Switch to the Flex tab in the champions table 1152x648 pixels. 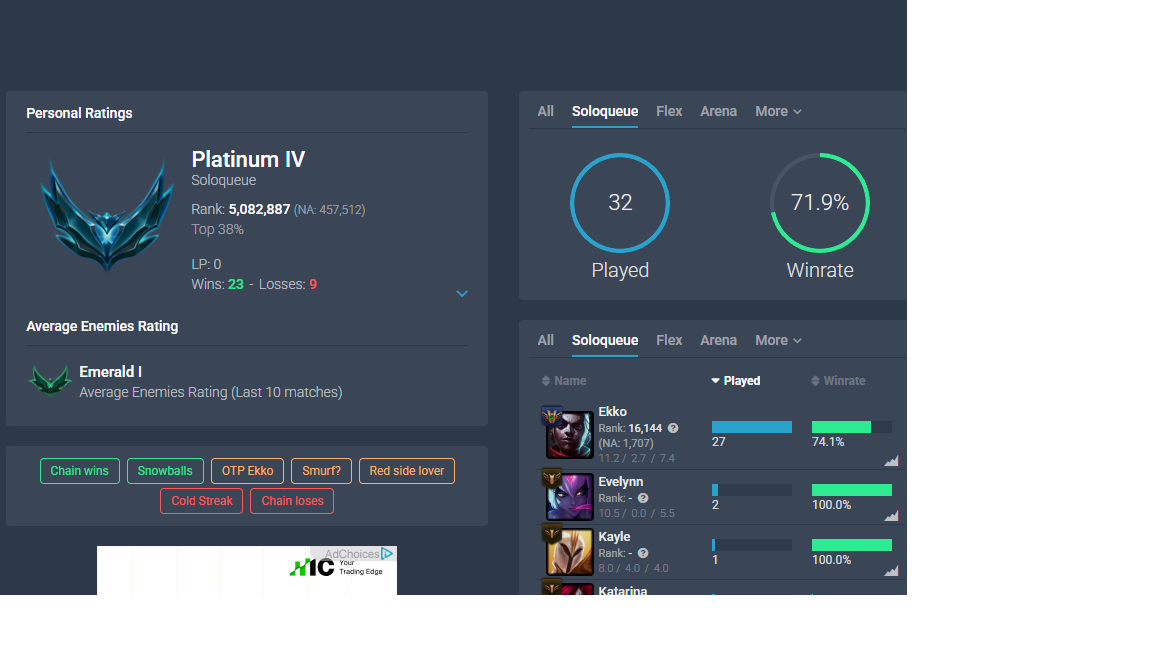[669, 341]
